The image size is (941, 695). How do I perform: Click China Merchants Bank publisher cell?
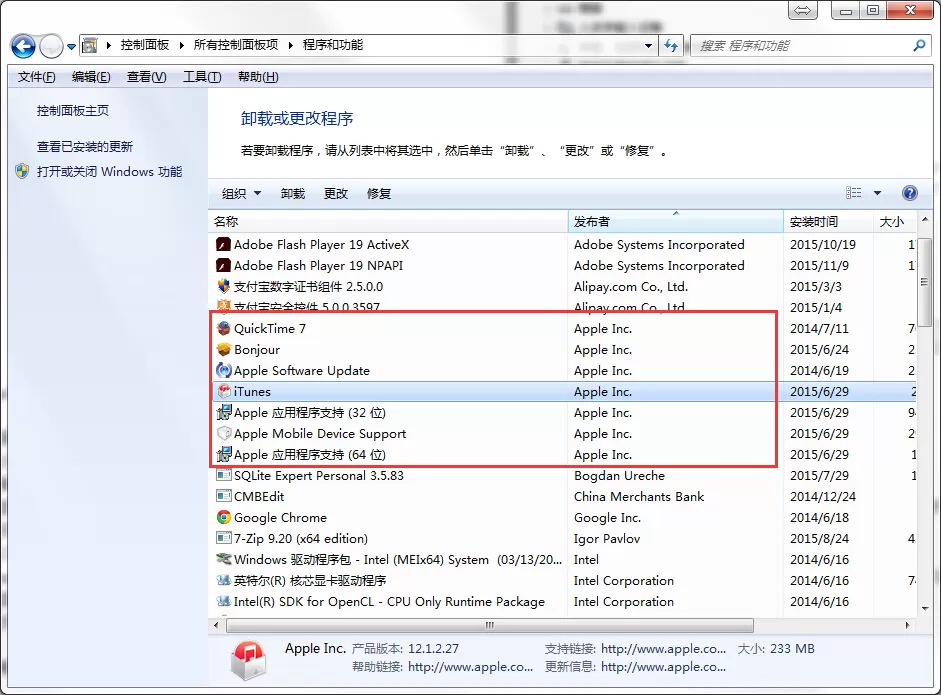[x=639, y=497]
